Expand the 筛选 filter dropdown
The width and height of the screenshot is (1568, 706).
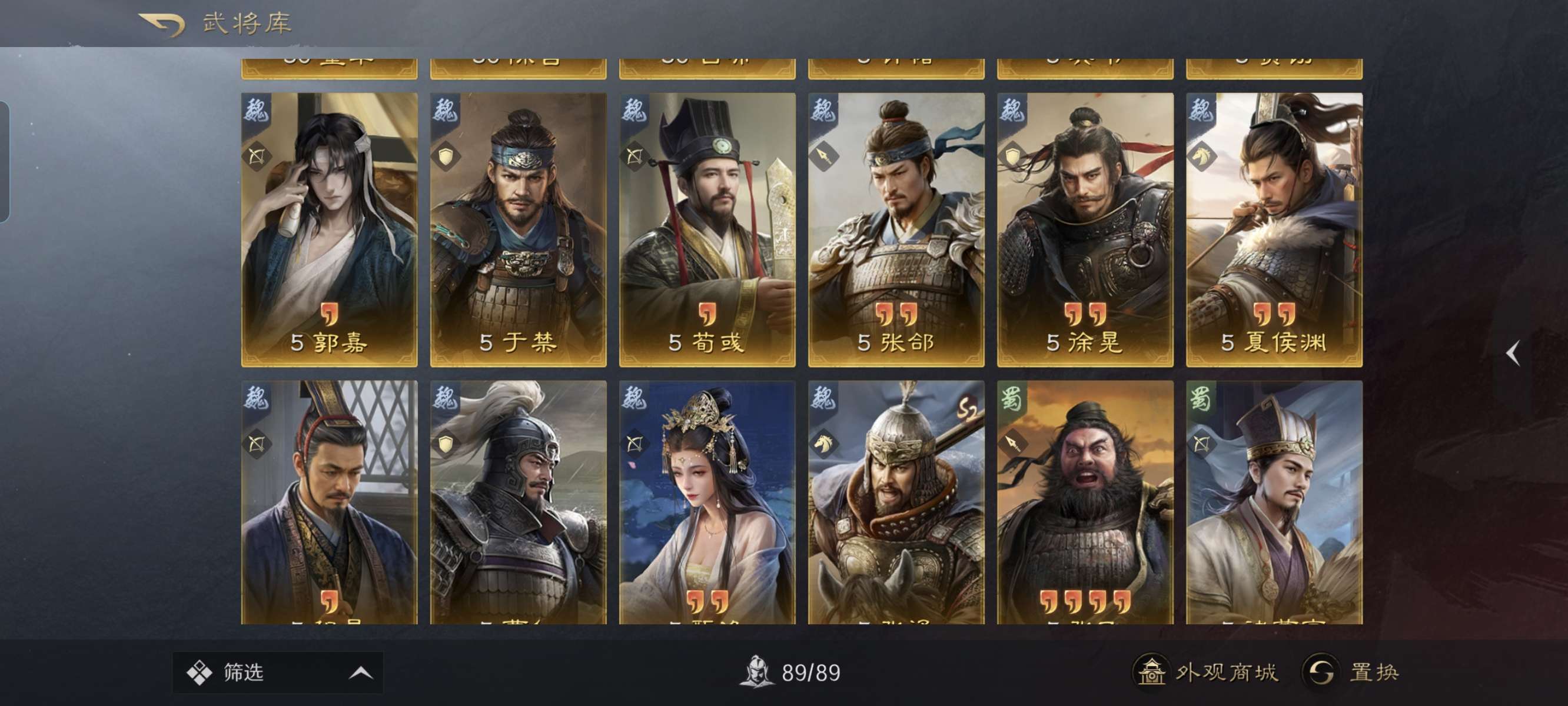point(278,672)
